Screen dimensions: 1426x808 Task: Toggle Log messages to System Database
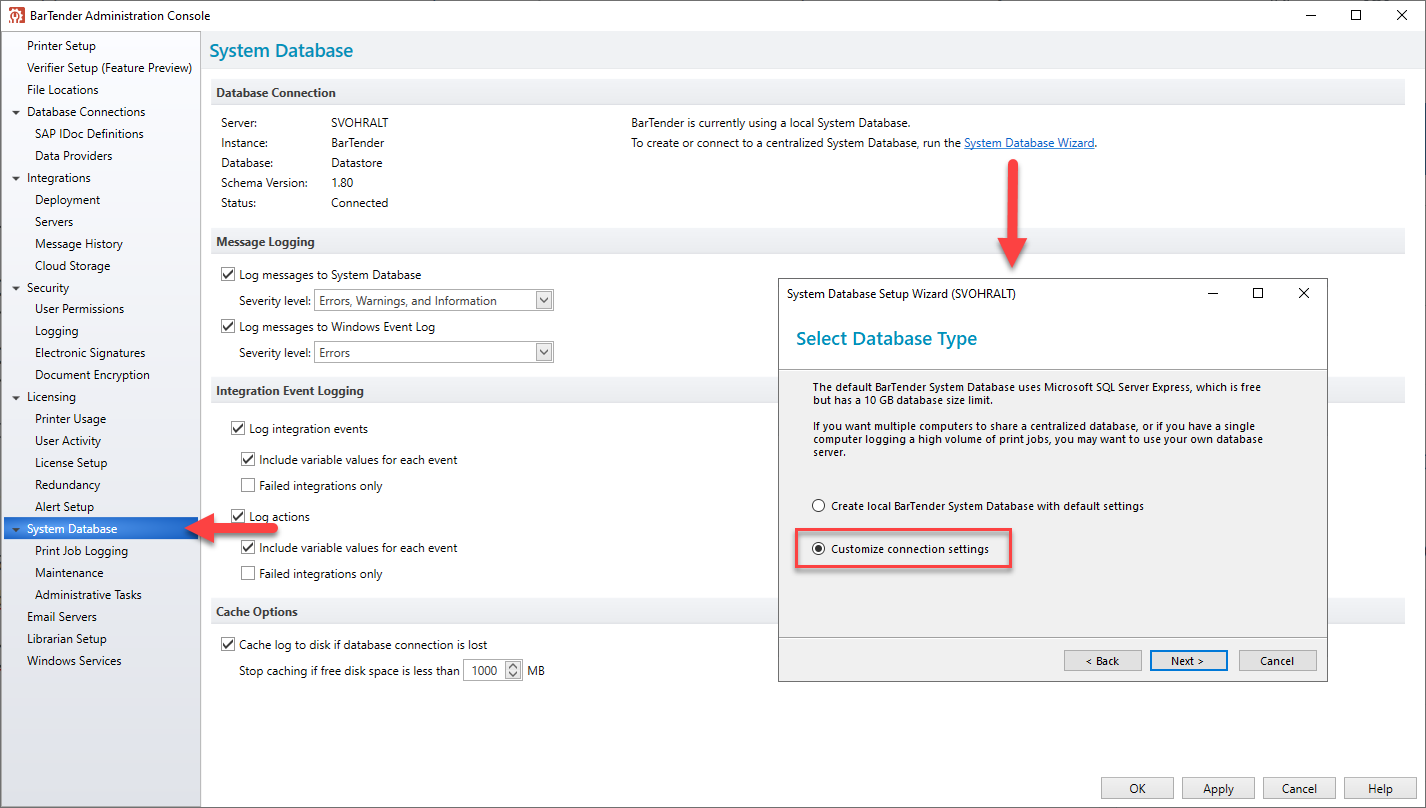click(x=228, y=275)
